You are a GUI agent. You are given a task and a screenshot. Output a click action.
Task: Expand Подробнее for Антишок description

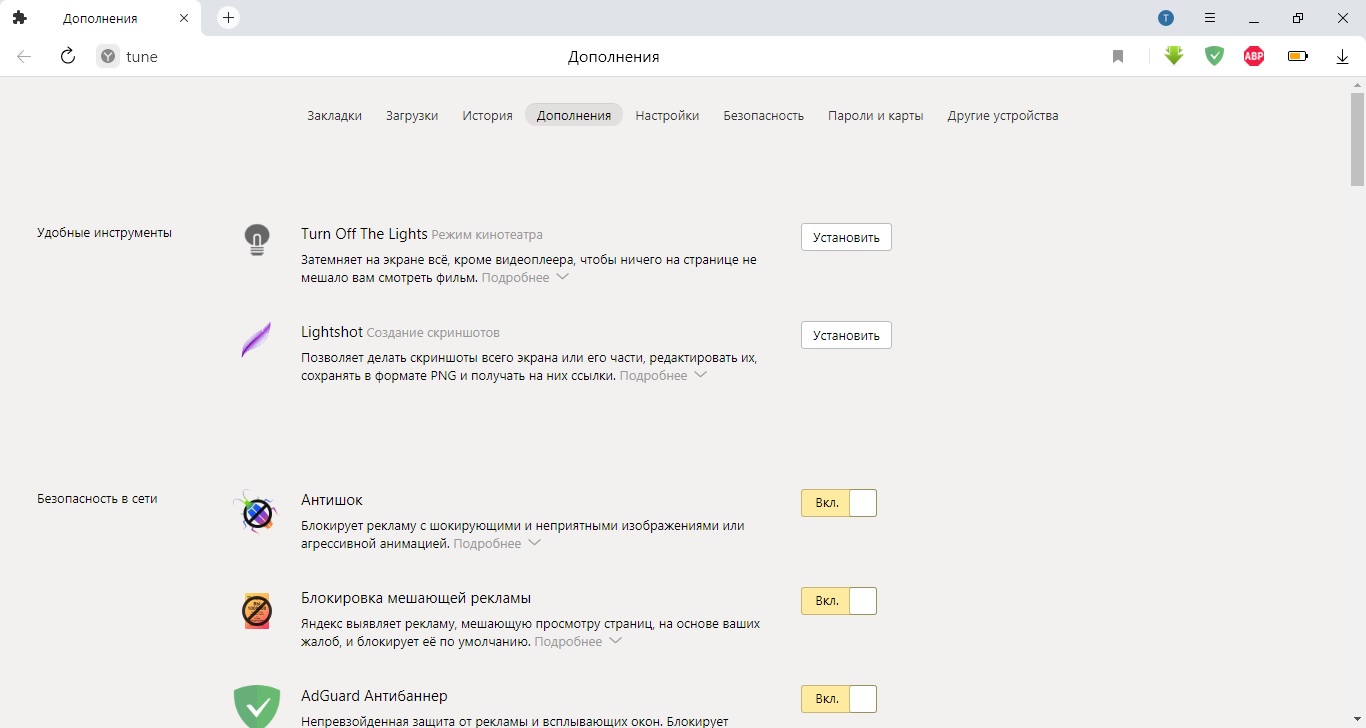[497, 544]
